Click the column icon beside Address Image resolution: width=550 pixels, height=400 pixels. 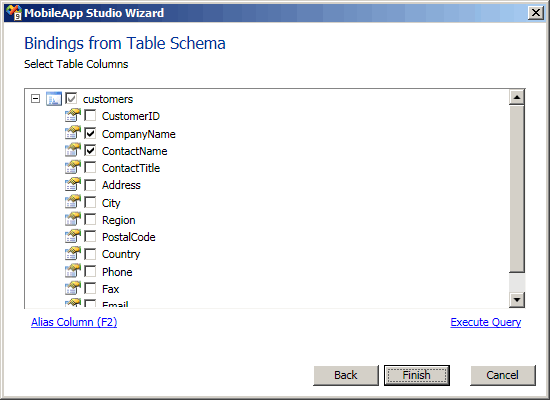coord(73,185)
